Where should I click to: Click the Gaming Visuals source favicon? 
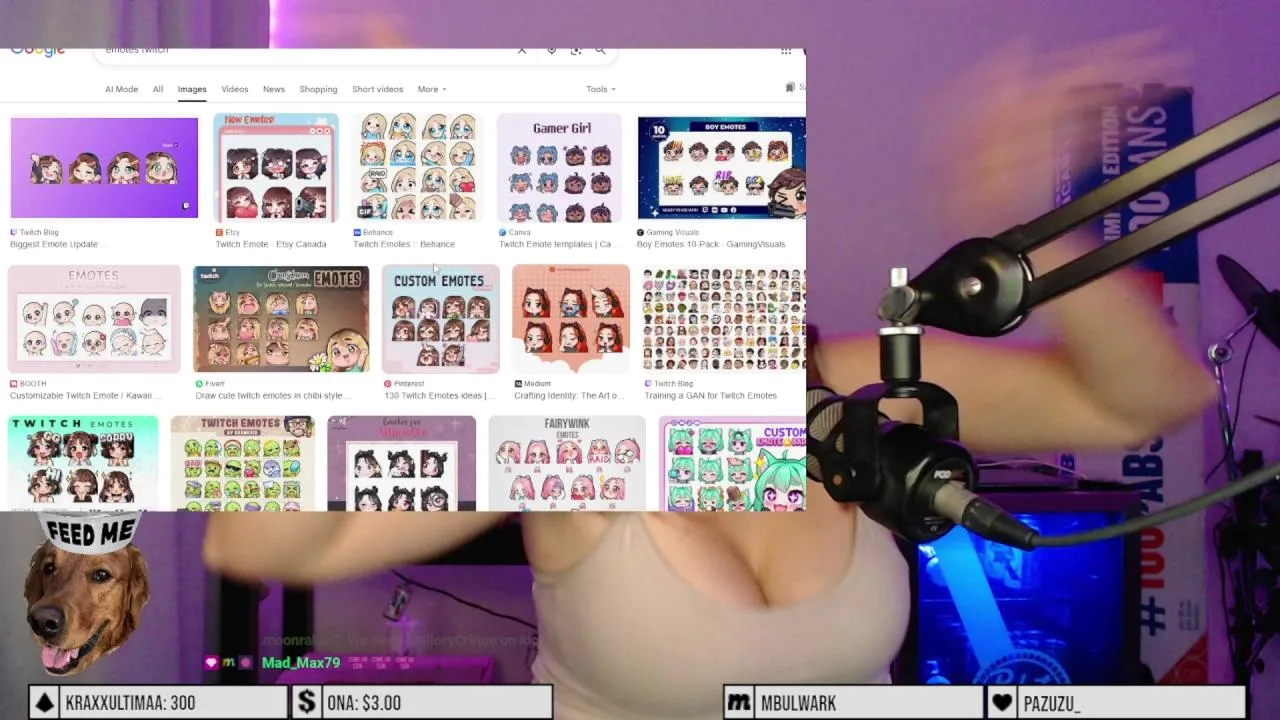click(640, 232)
